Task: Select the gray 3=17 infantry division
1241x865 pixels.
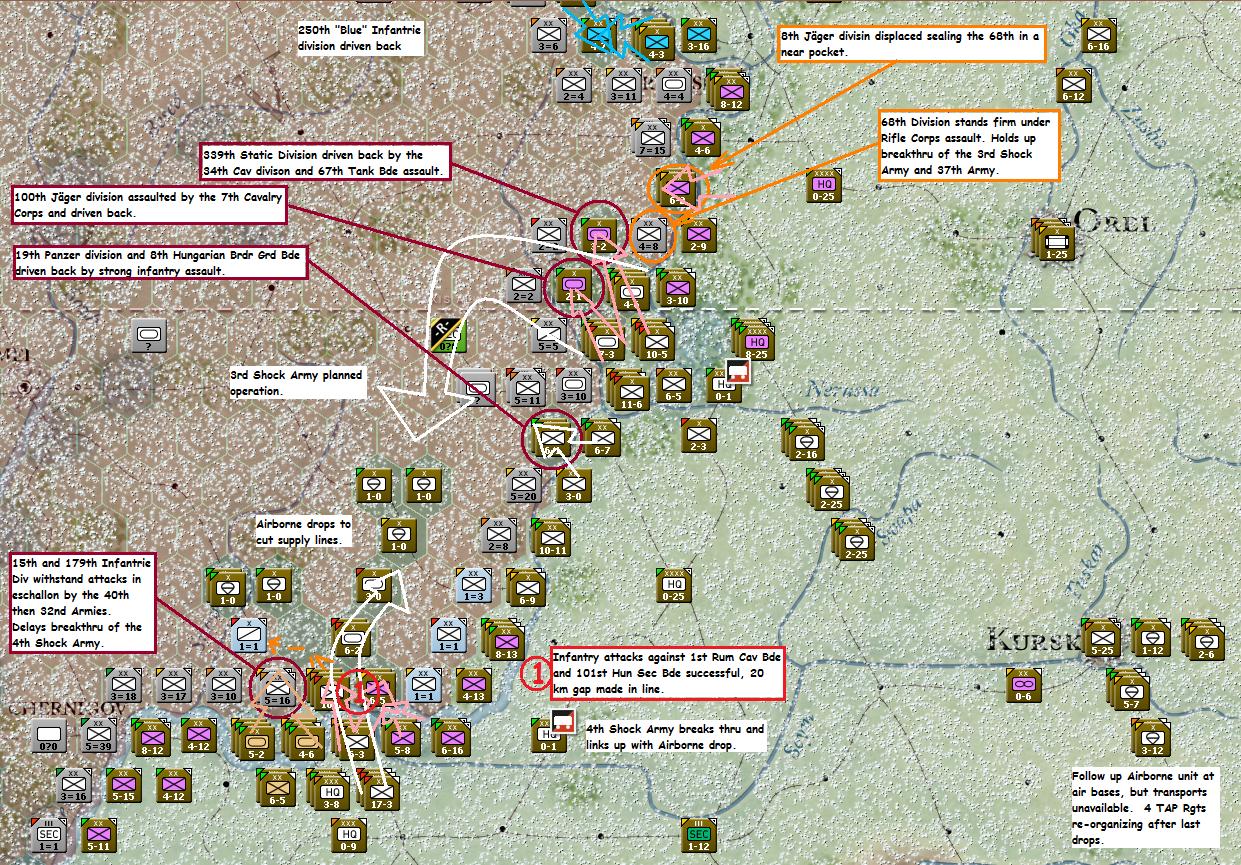Action: (x=174, y=685)
